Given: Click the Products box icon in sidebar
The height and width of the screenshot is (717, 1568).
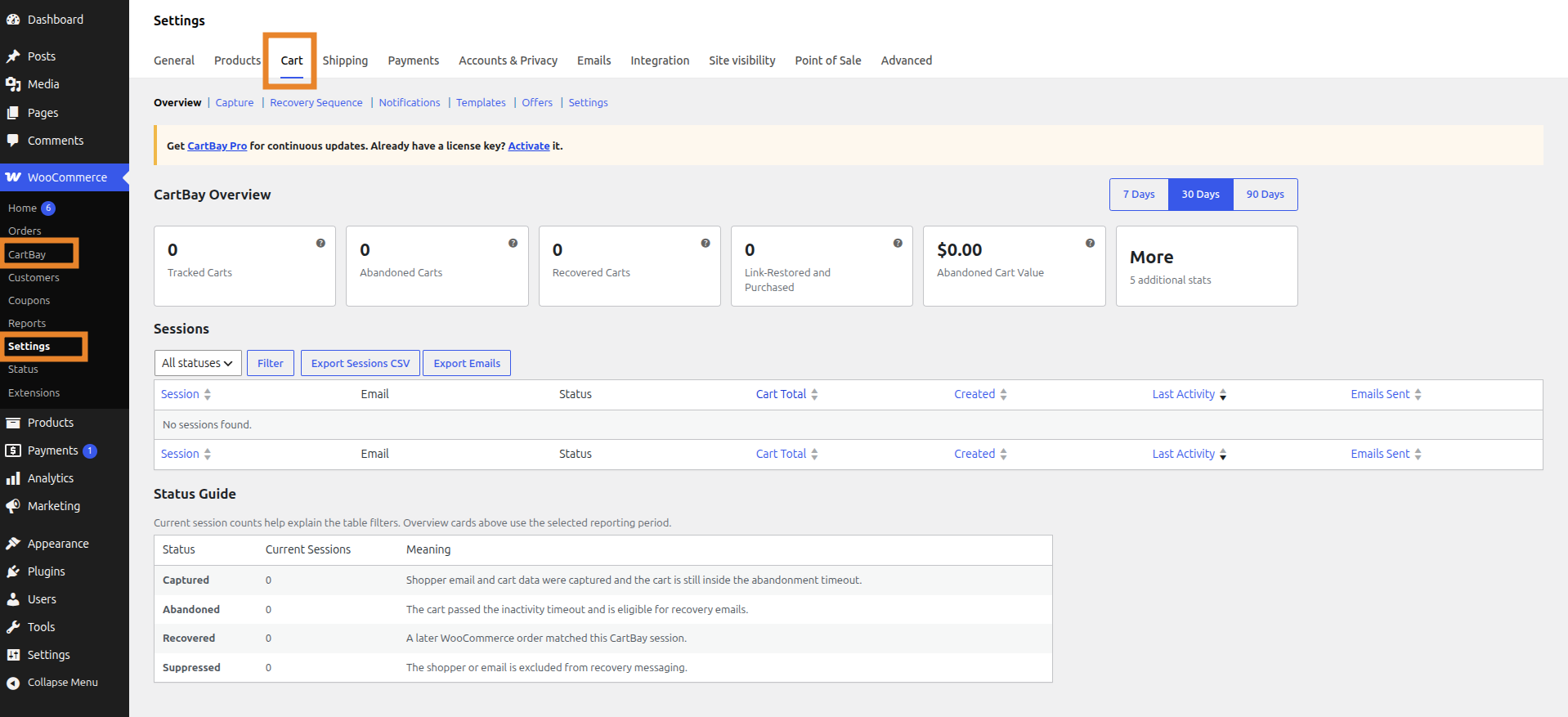Looking at the screenshot, I should 13,423.
